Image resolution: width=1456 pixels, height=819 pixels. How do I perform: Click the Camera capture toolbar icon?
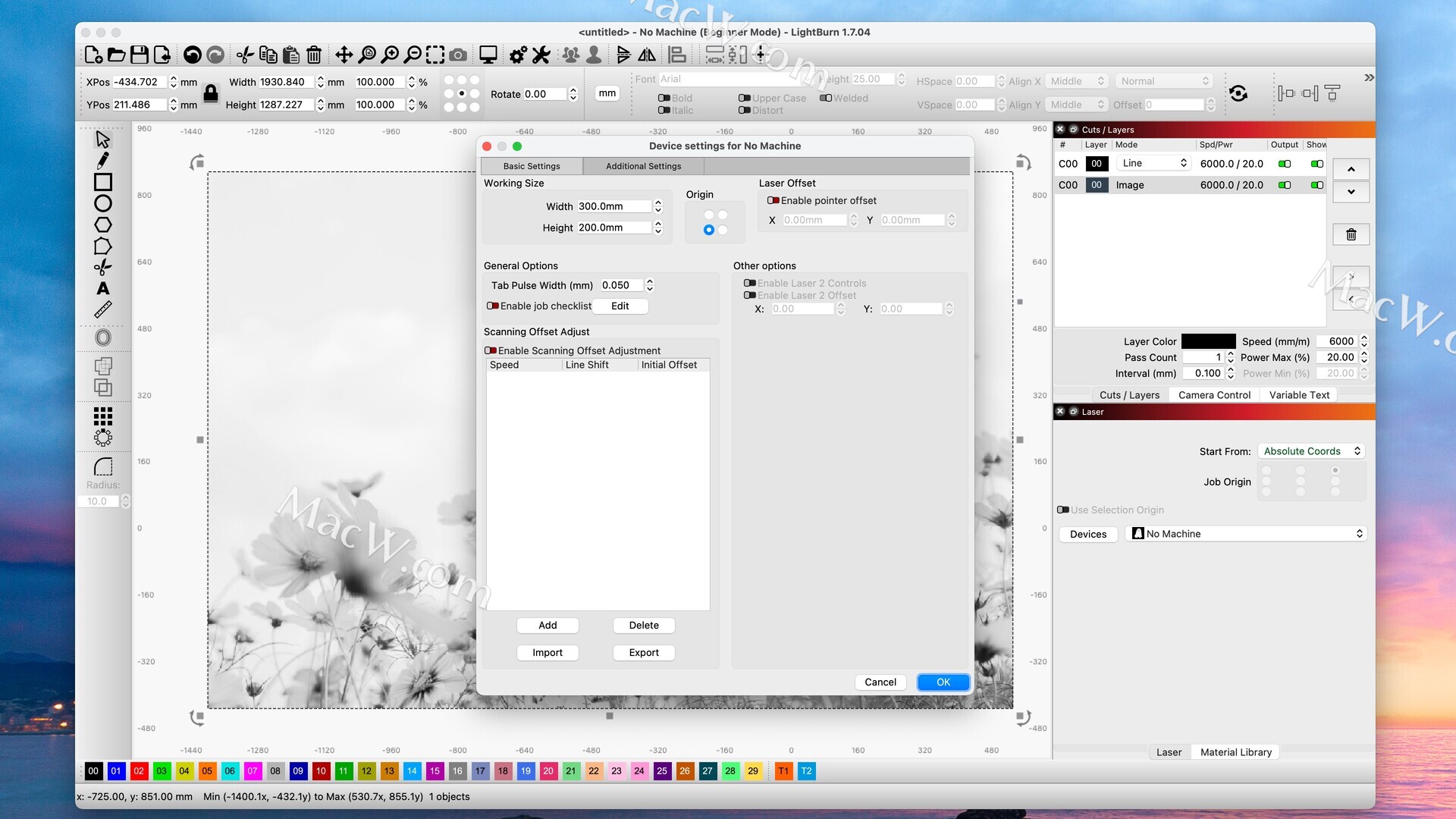pos(458,55)
